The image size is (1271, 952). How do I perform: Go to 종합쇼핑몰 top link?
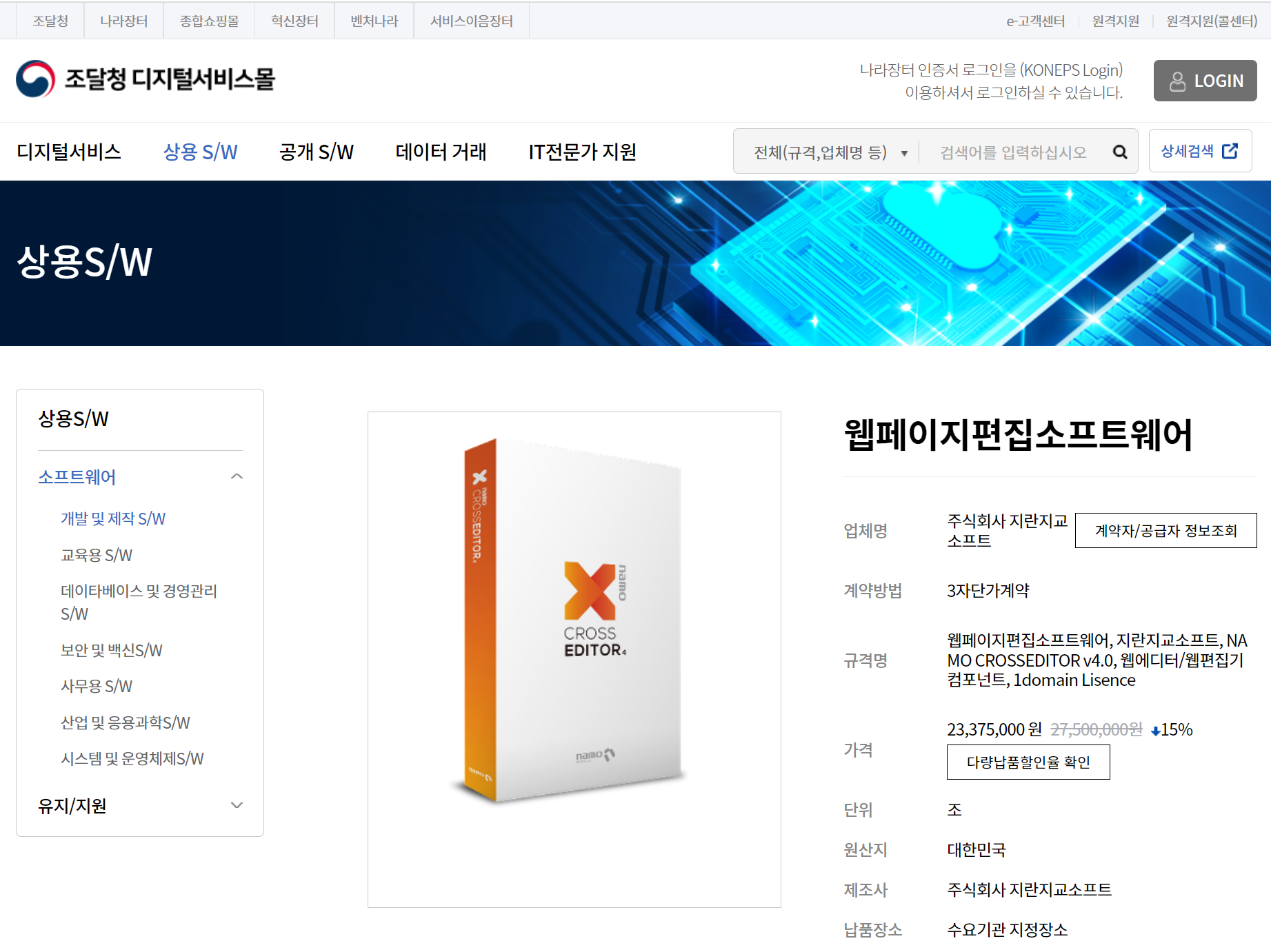[x=209, y=21]
